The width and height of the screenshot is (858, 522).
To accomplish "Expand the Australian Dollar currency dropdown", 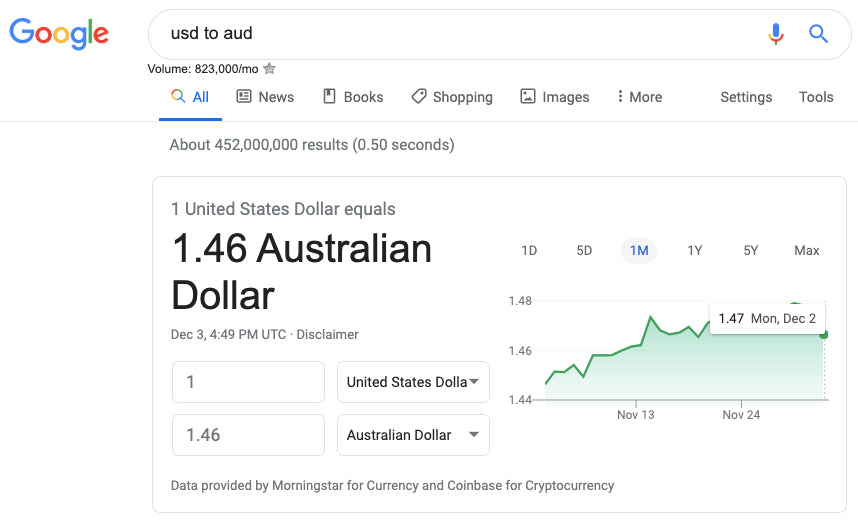I will pyautogui.click(x=413, y=435).
